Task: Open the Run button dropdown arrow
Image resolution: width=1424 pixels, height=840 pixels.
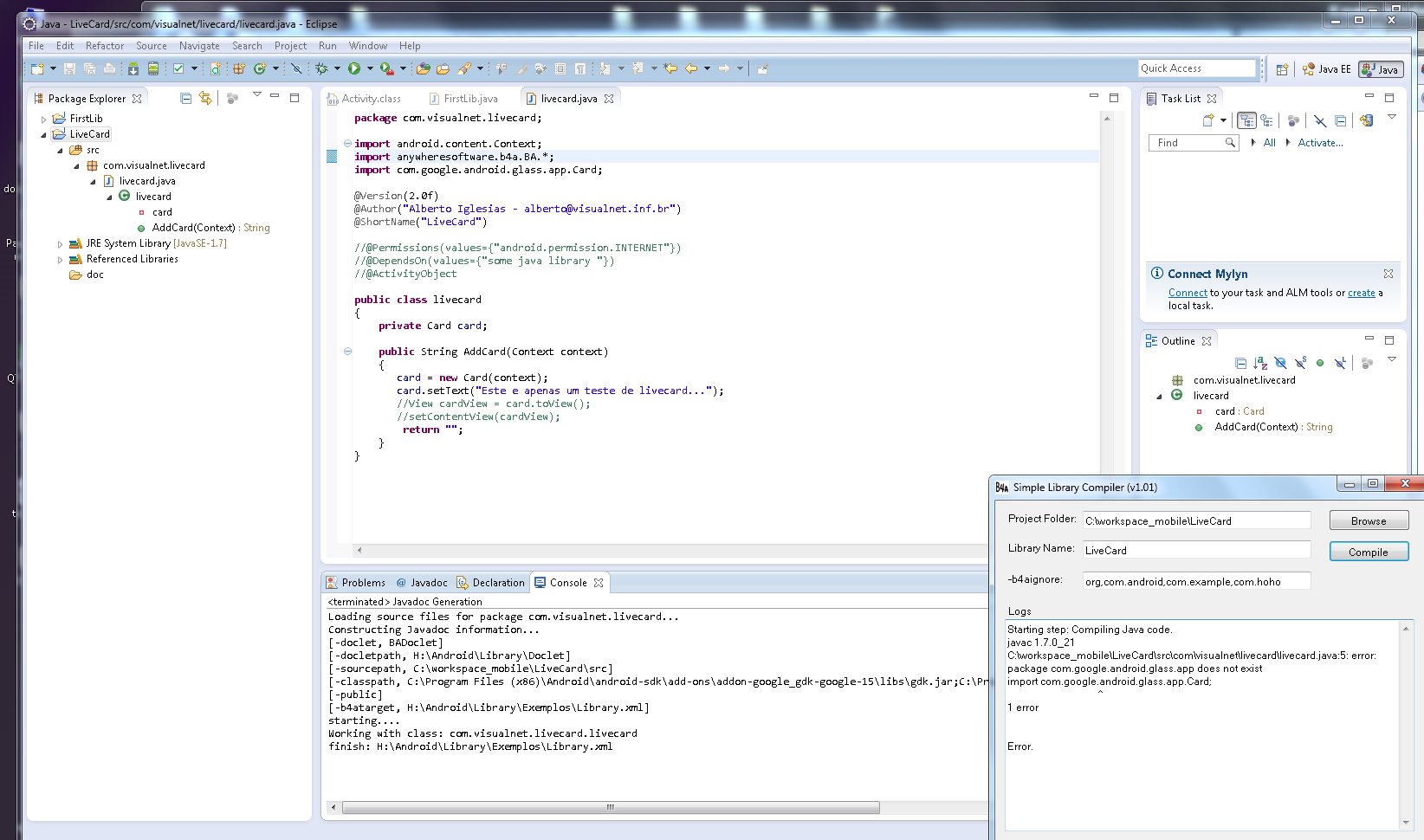Action: 370,68
